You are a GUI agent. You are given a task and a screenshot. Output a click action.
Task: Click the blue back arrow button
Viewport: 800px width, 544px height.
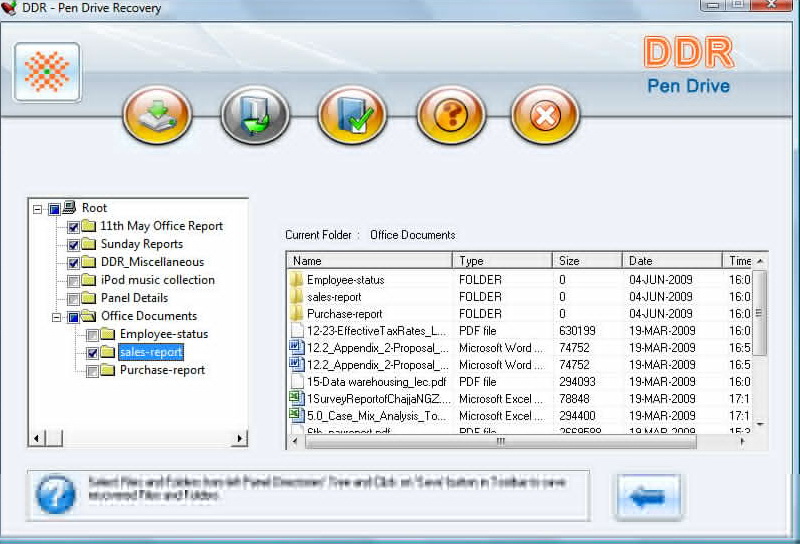[649, 495]
